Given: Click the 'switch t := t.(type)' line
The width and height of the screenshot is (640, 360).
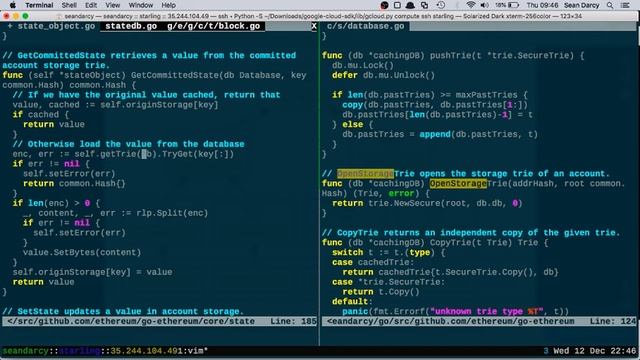Looking at the screenshot, I should tap(389, 252).
